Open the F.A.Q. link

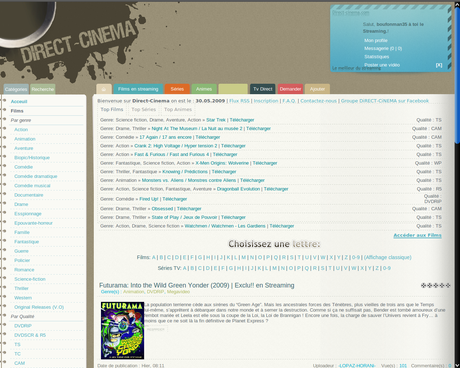pyautogui.click(x=289, y=101)
